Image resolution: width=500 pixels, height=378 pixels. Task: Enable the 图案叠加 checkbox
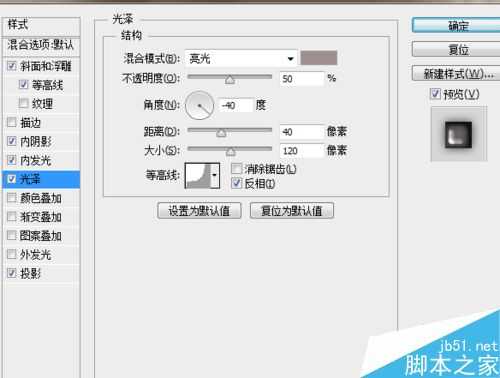pyautogui.click(x=12, y=235)
